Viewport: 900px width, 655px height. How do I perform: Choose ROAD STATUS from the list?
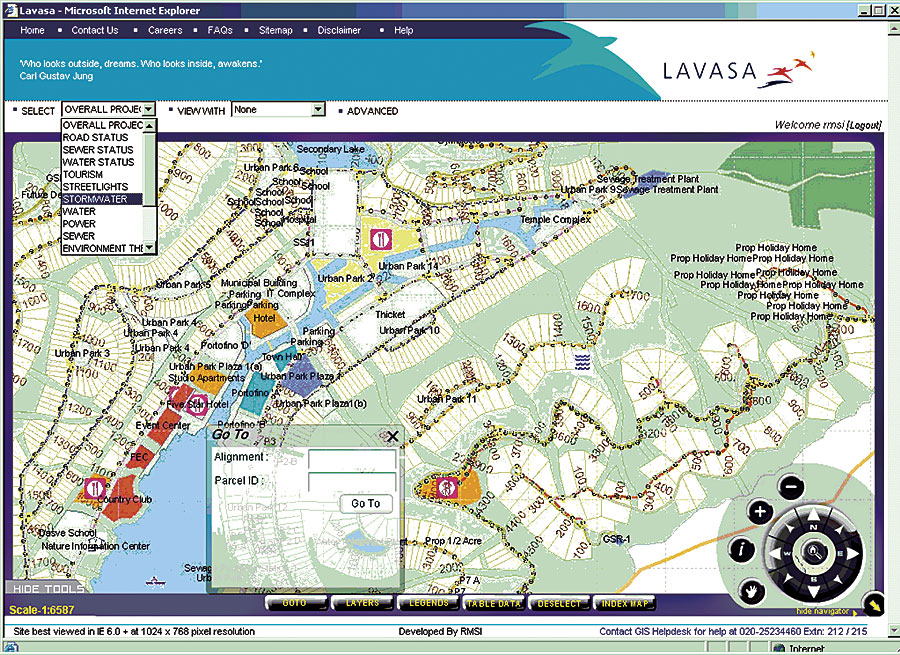(x=103, y=137)
